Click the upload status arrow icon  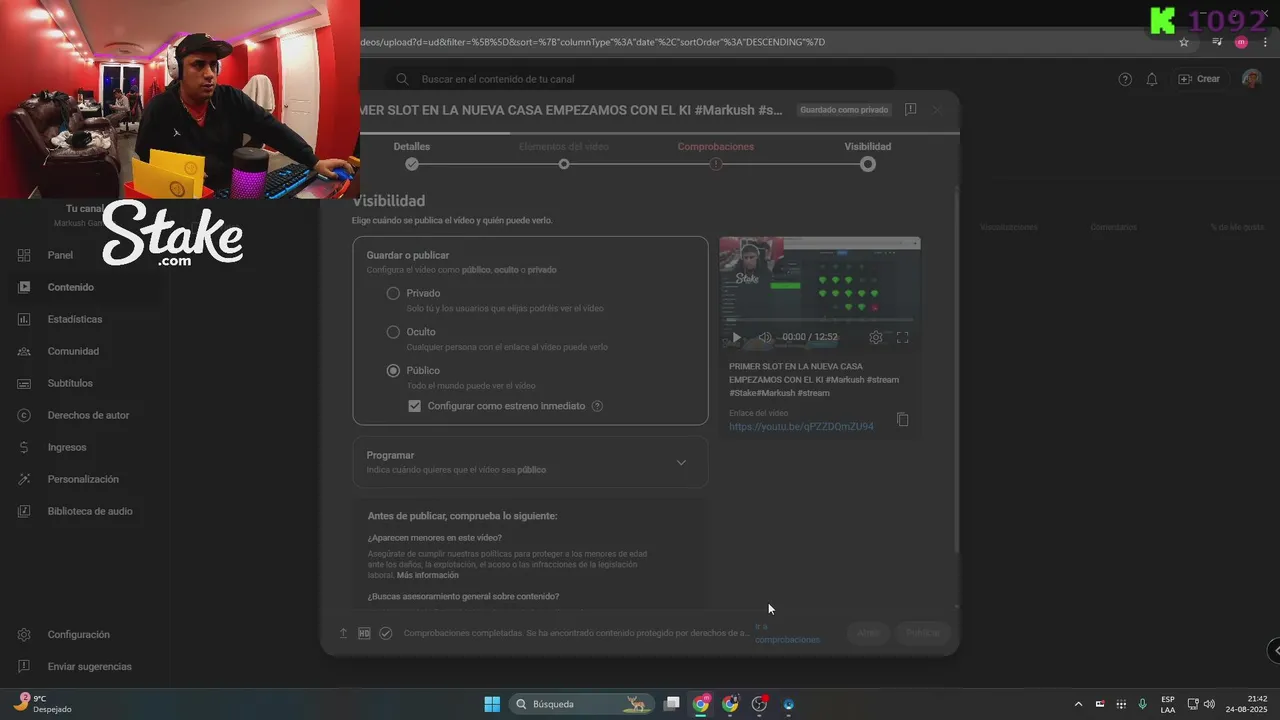[x=343, y=633]
